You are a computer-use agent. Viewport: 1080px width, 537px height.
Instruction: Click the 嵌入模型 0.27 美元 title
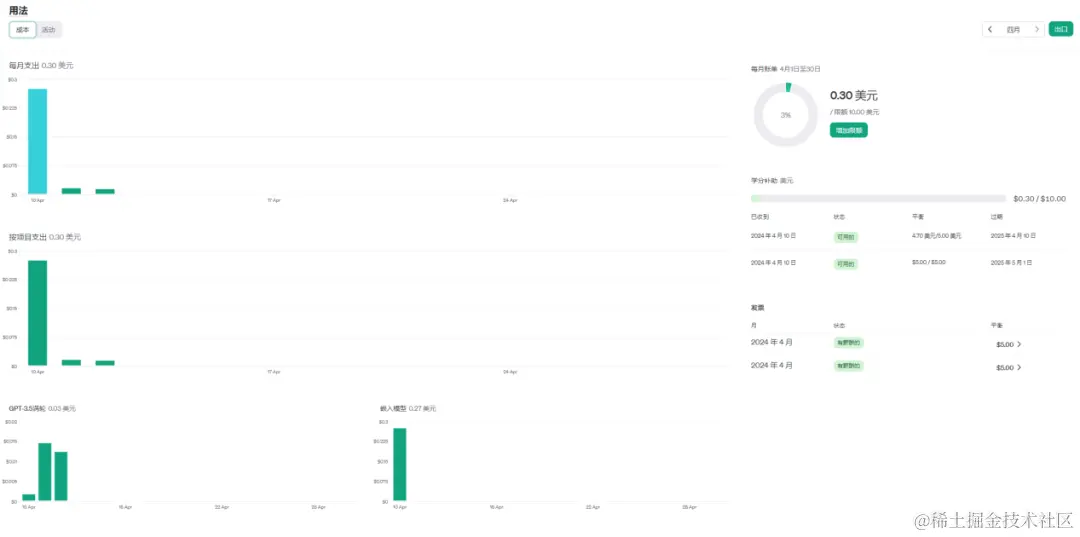[x=408, y=408]
